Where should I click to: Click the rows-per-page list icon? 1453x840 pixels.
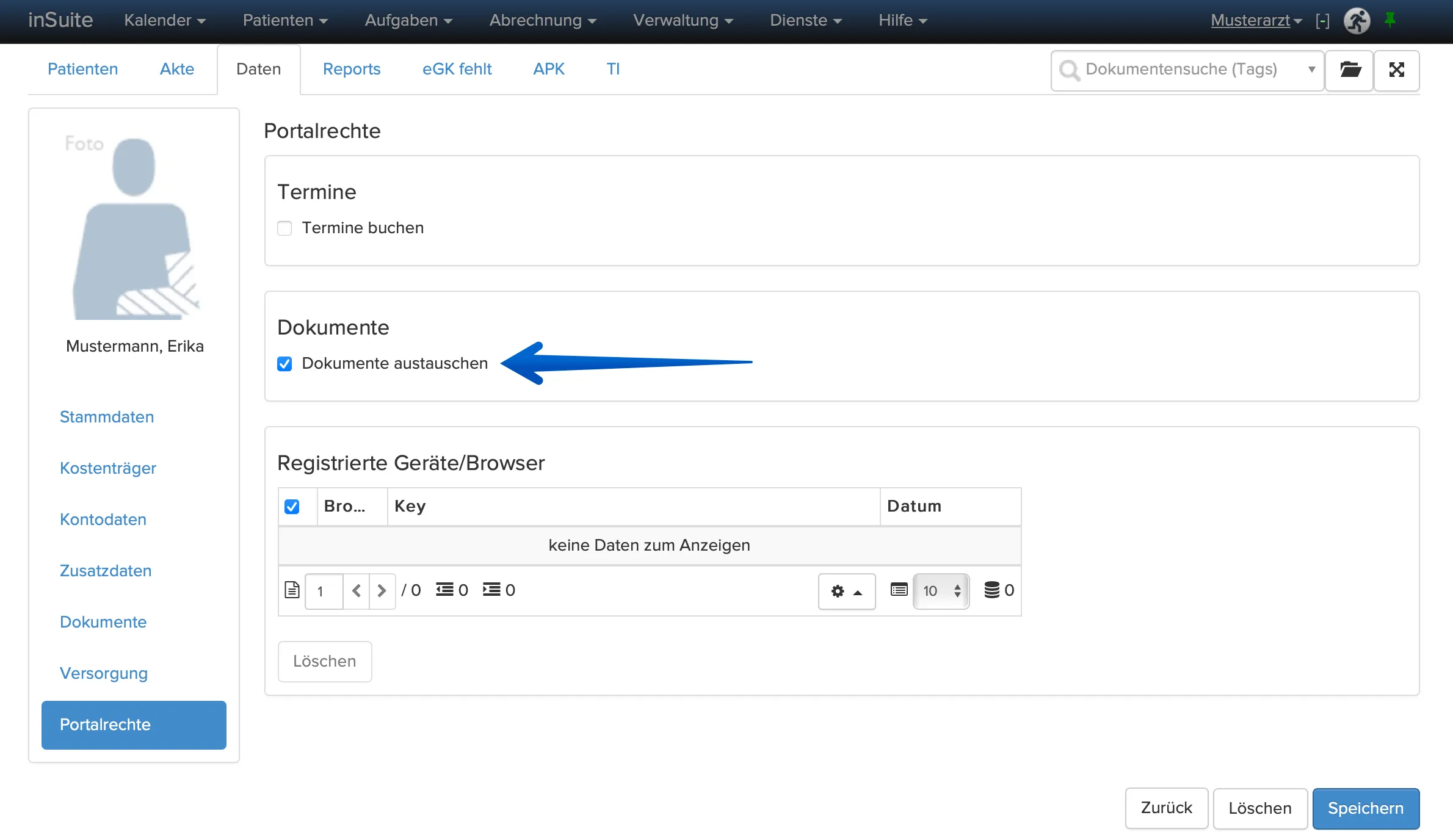[899, 590]
